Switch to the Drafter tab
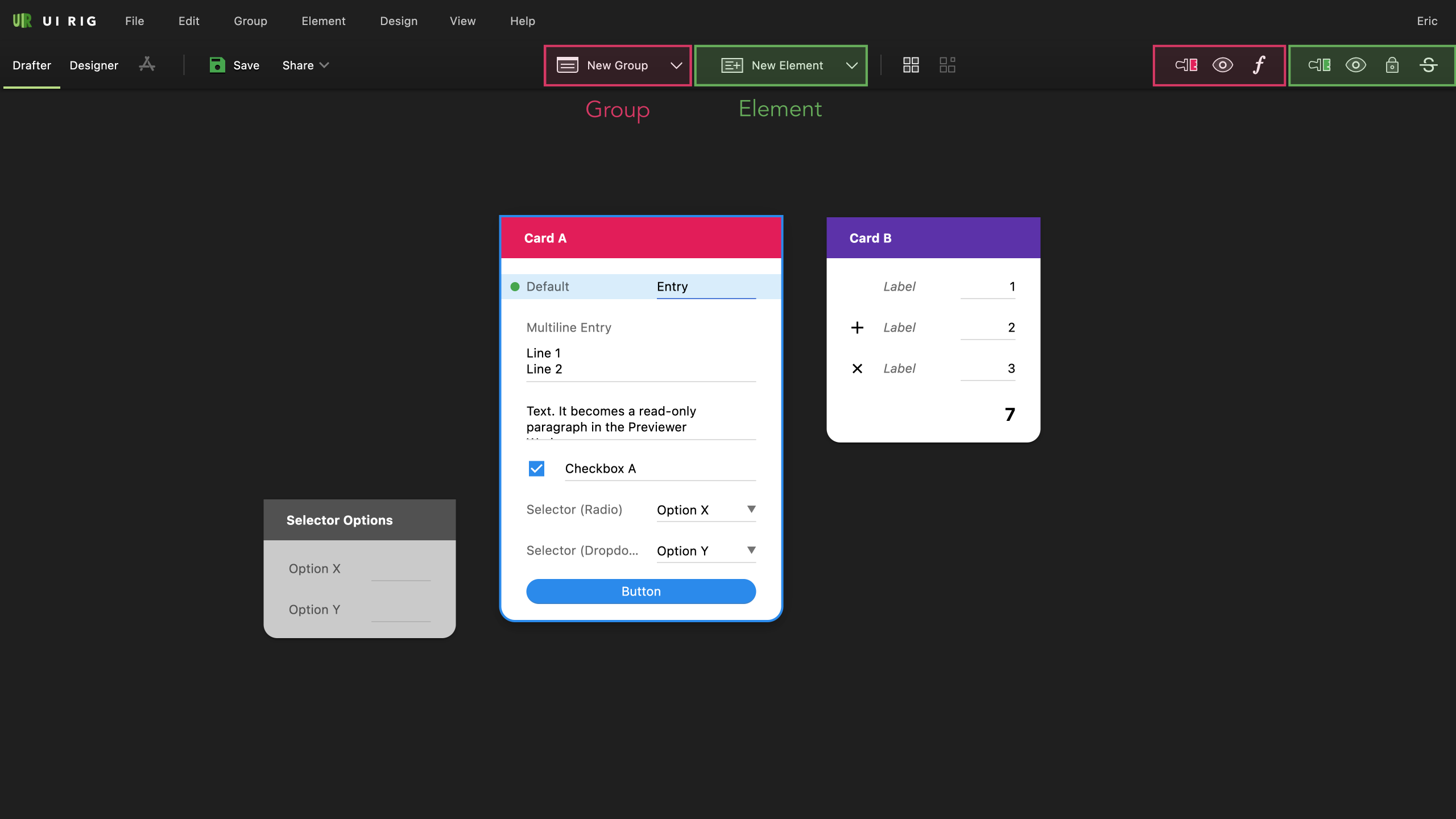This screenshot has height=819, width=1456. point(31,65)
